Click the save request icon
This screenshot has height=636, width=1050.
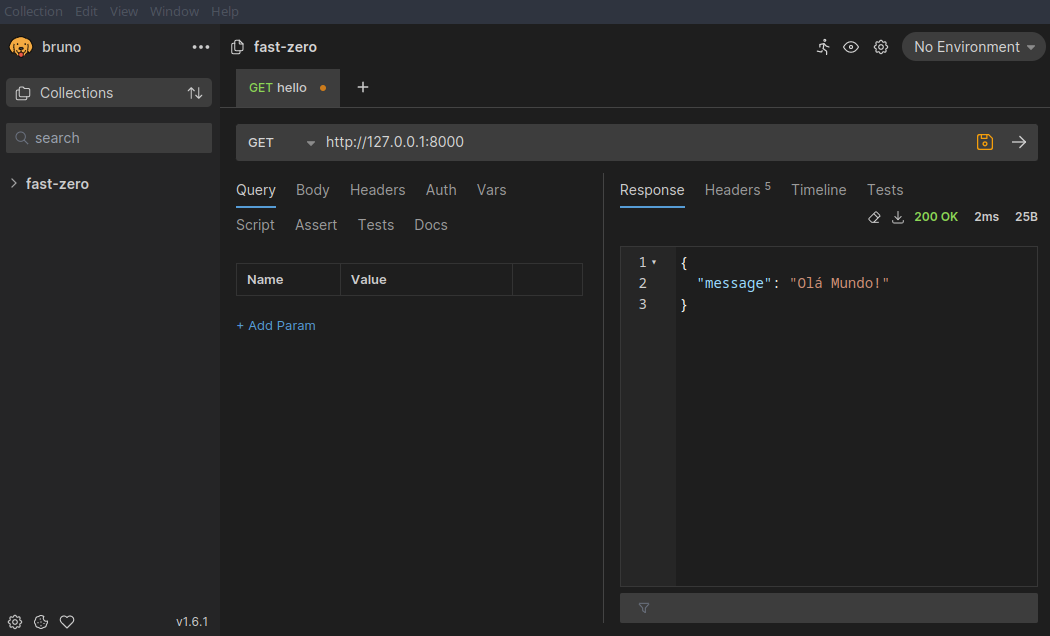point(985,142)
